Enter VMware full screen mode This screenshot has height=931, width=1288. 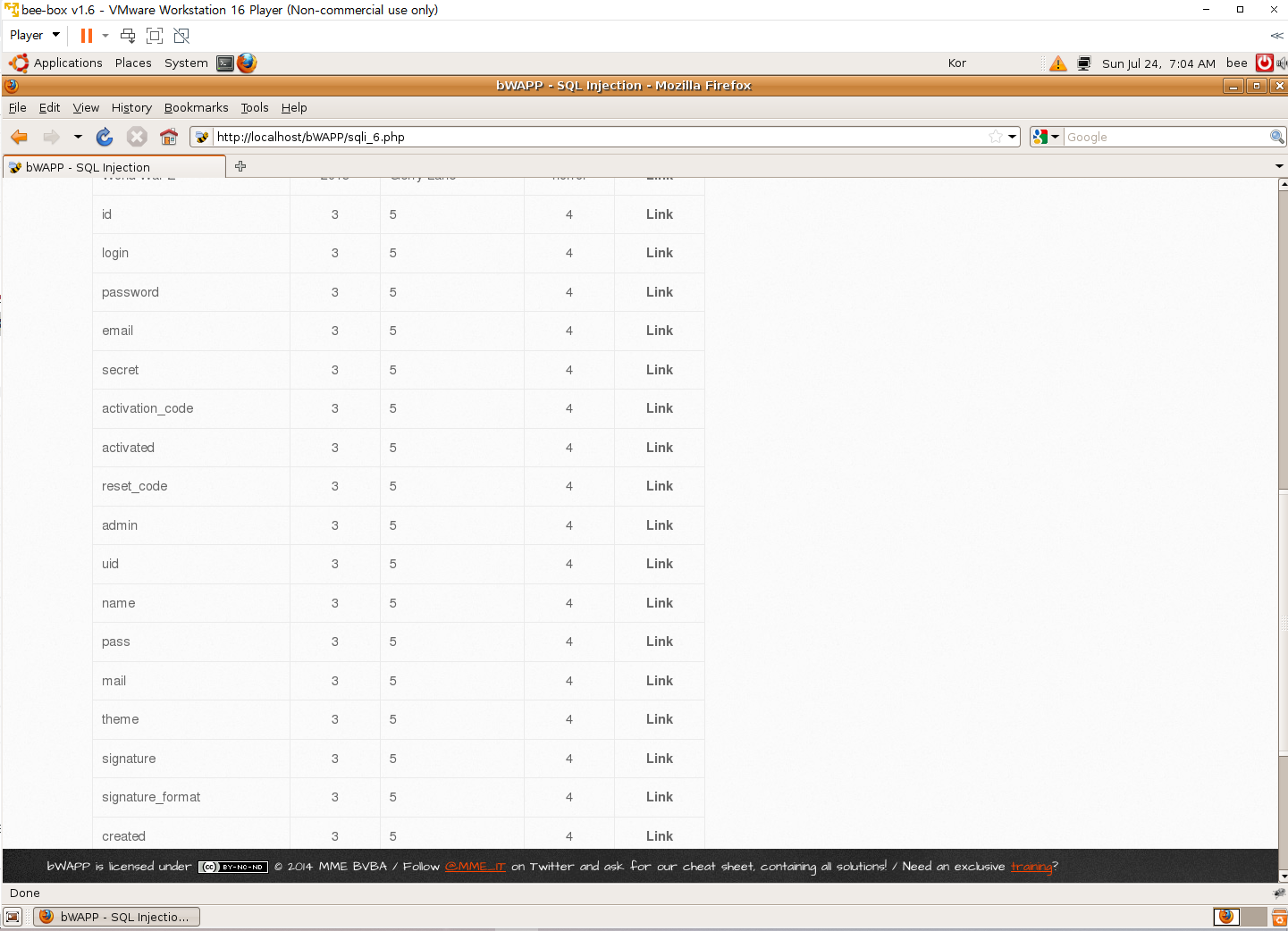point(155,36)
